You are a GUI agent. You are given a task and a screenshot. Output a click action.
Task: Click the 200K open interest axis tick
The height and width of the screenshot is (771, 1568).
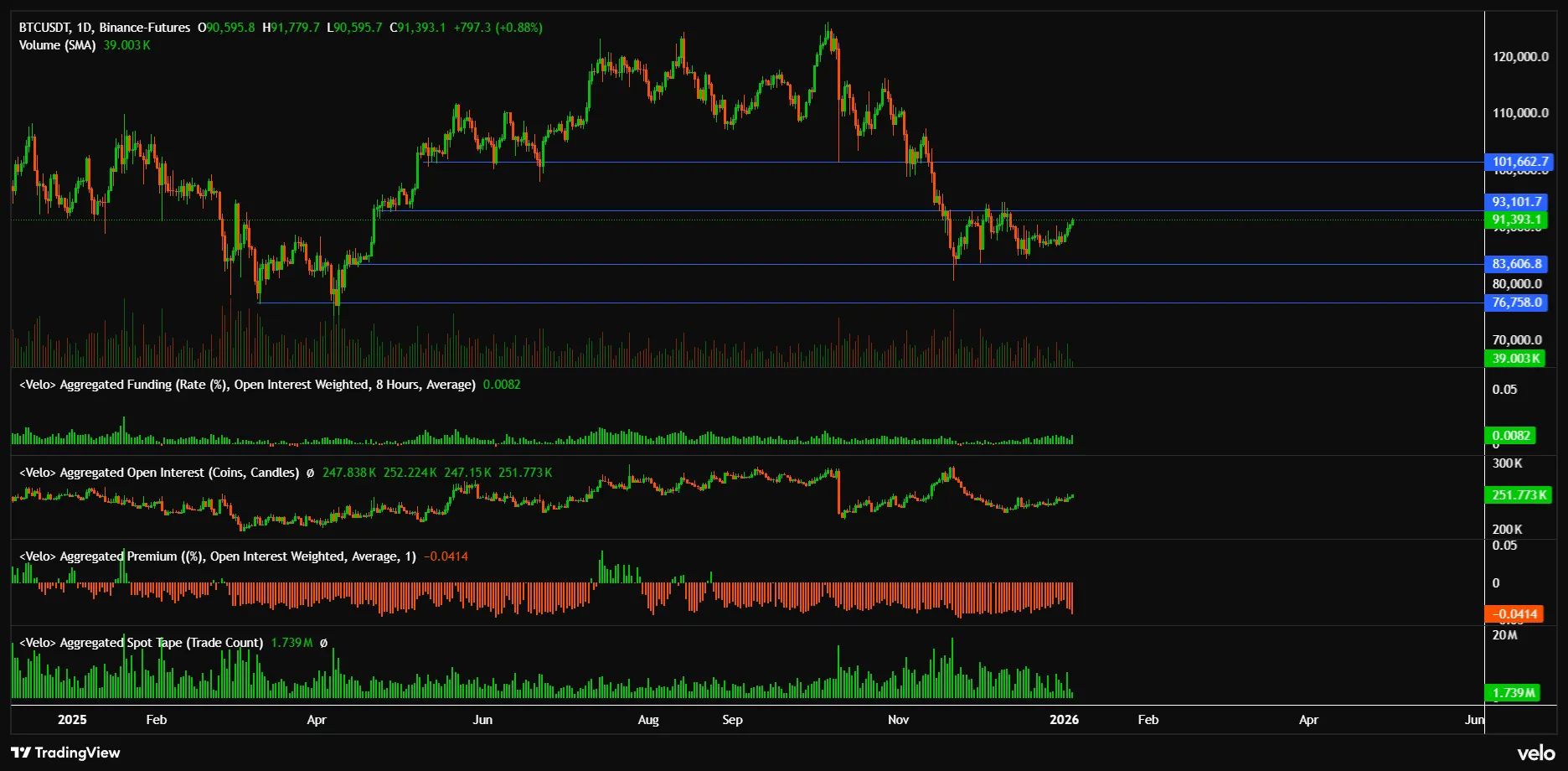point(1508,530)
